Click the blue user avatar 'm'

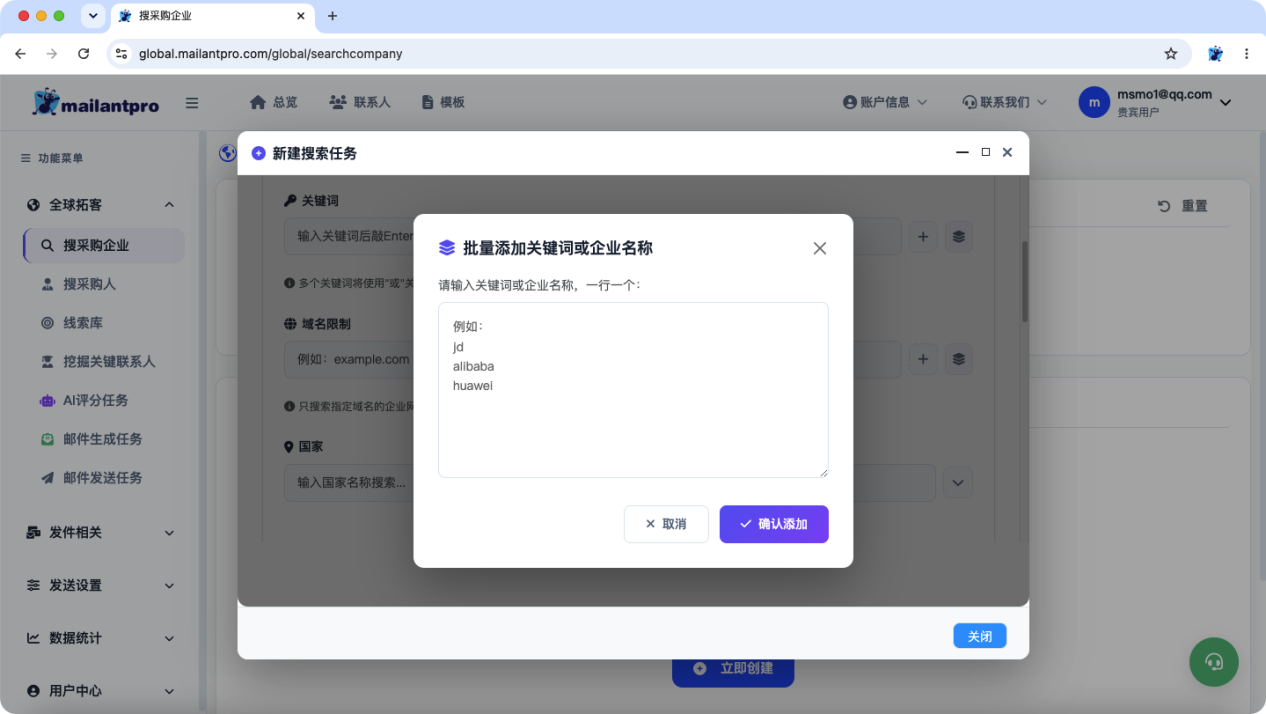(x=1094, y=102)
